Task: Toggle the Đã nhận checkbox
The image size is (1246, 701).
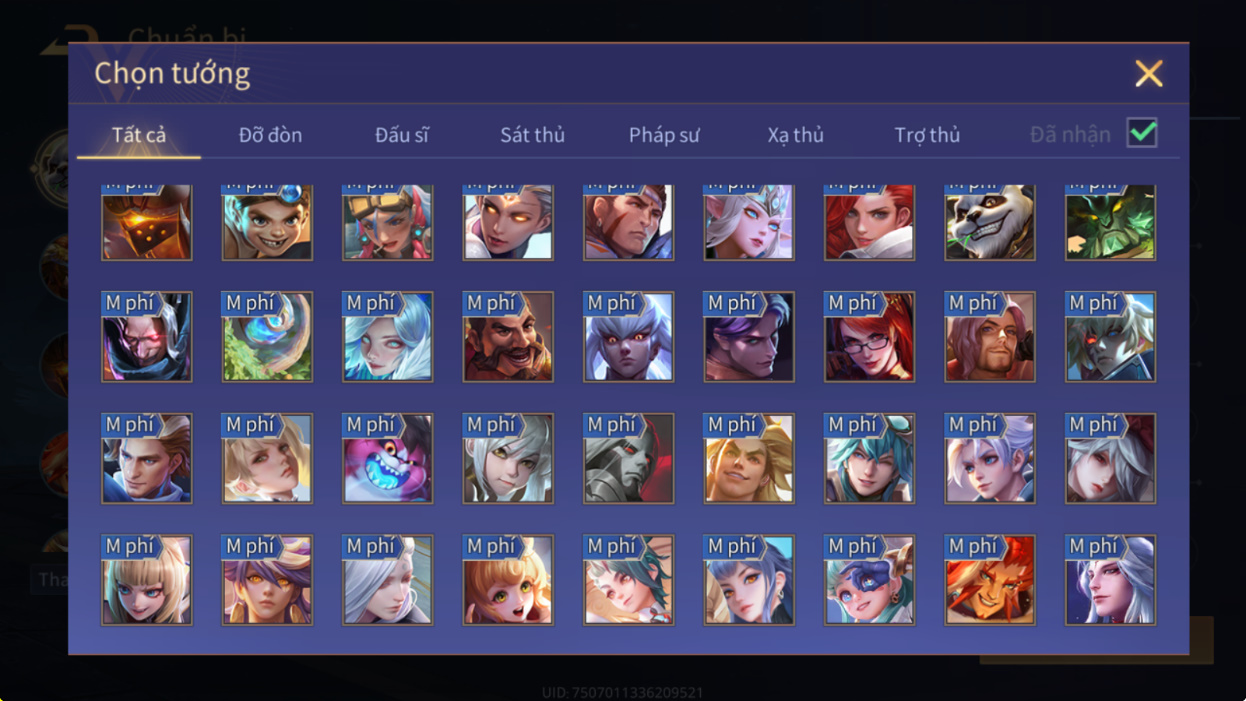Action: point(1141,133)
